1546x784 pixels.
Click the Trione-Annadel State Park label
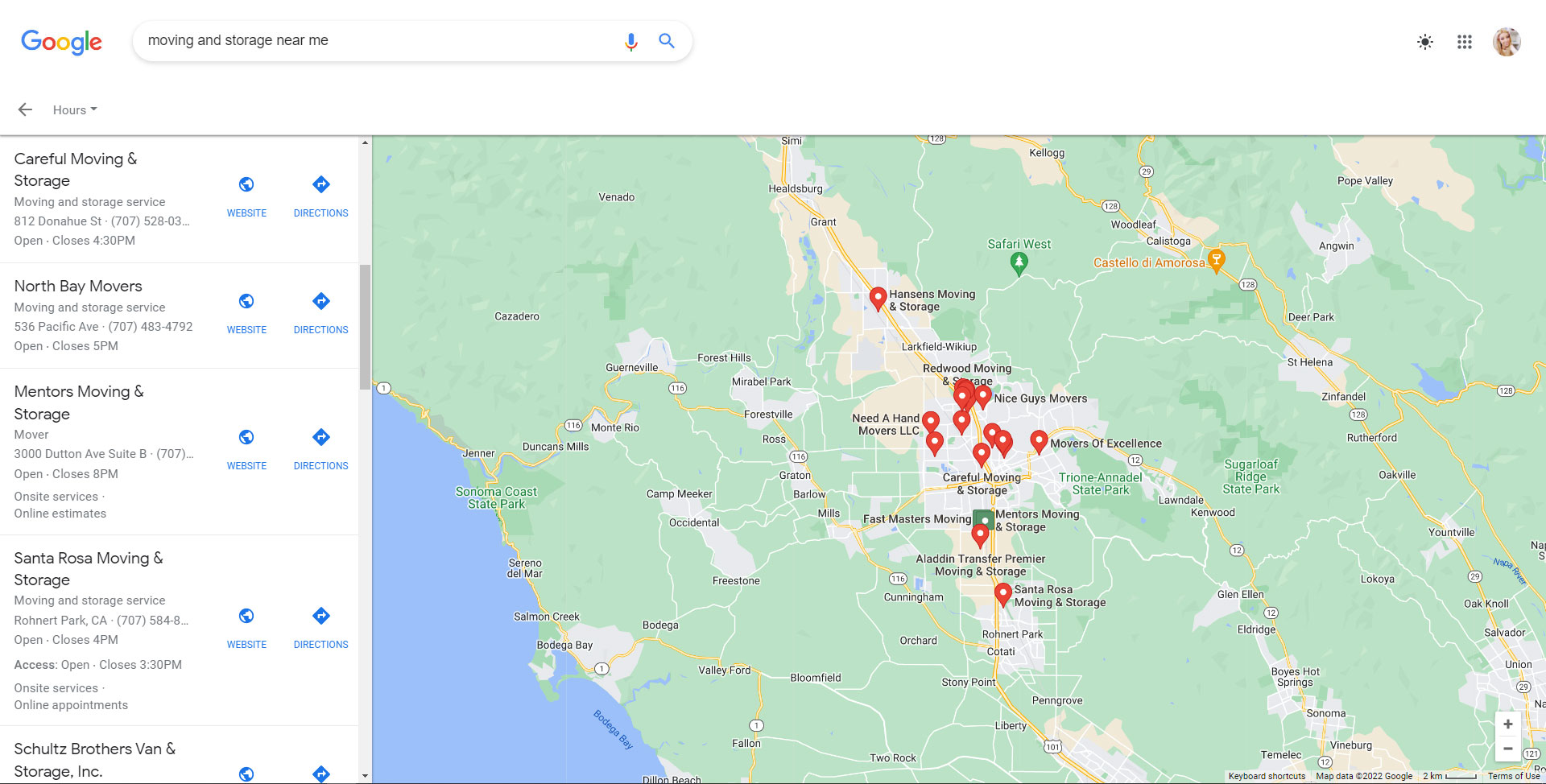pyautogui.click(x=1101, y=484)
